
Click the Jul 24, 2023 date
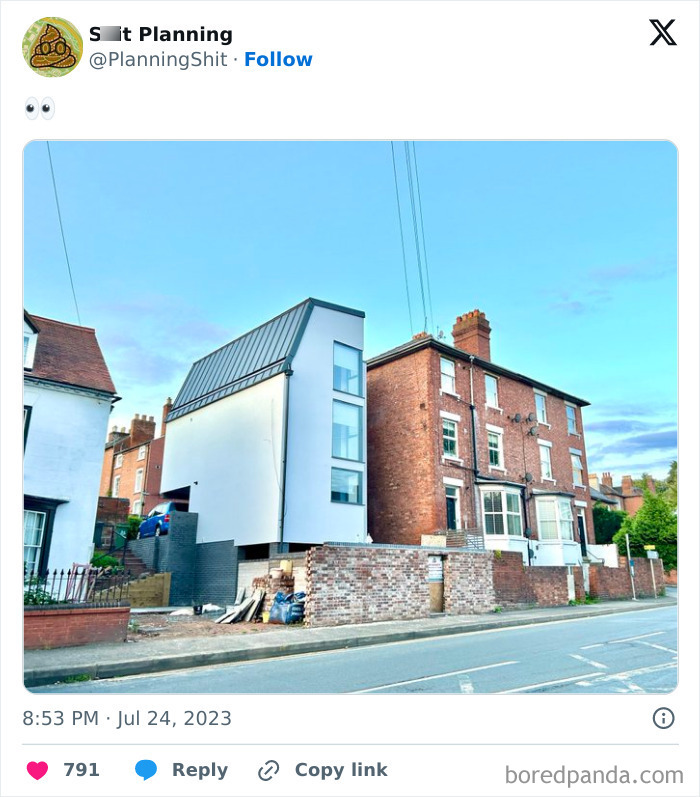click(174, 718)
